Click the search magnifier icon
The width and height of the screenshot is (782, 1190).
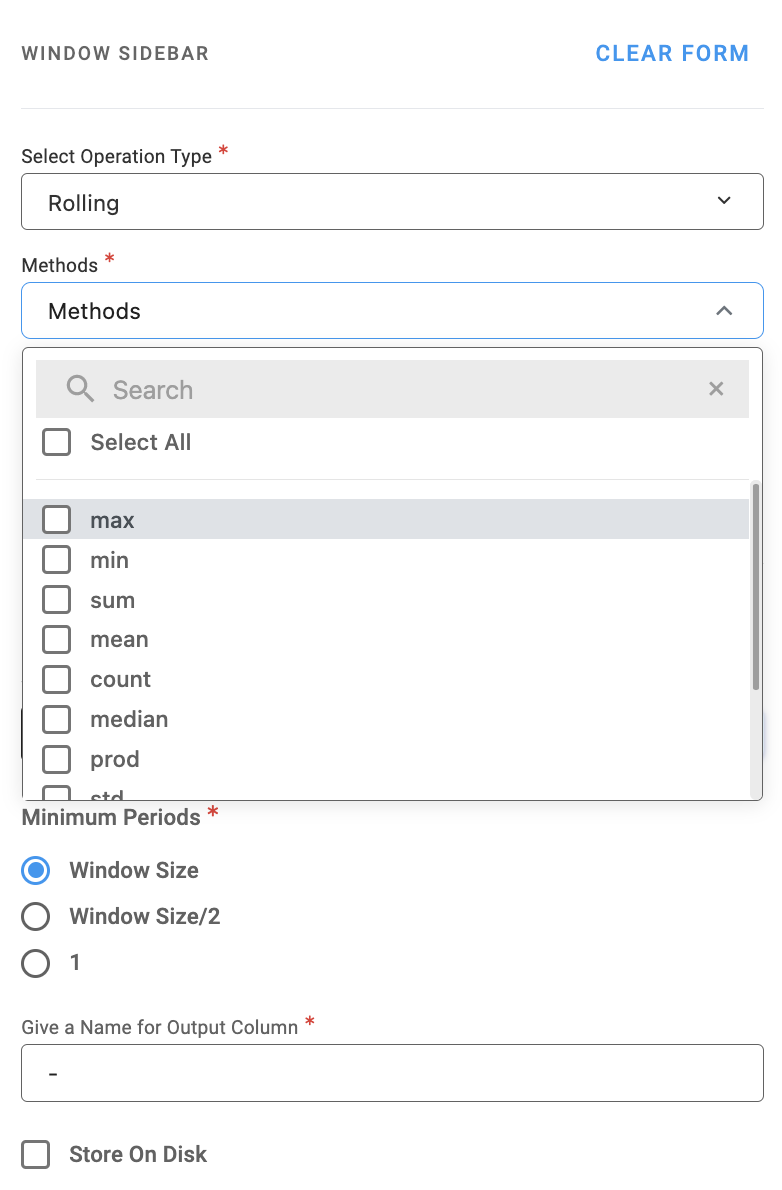point(80,389)
